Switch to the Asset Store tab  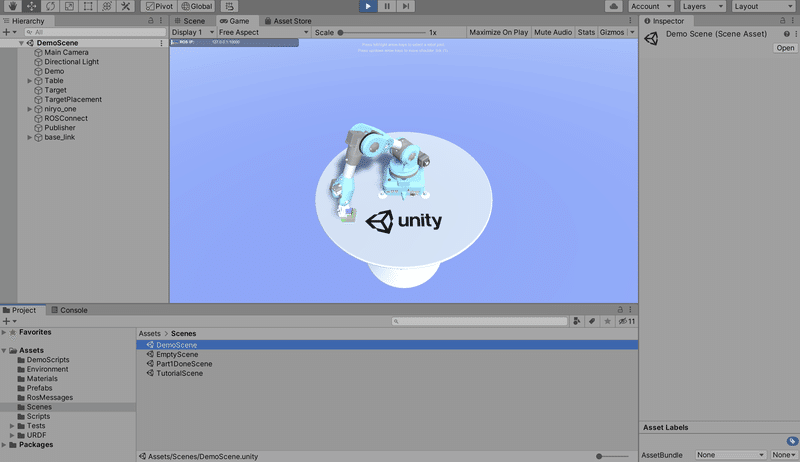tap(288, 21)
